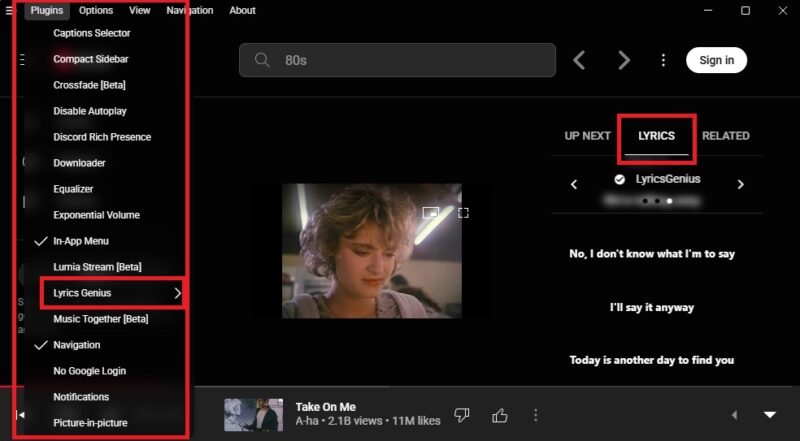
Task: Close the application window
Action: (x=783, y=10)
